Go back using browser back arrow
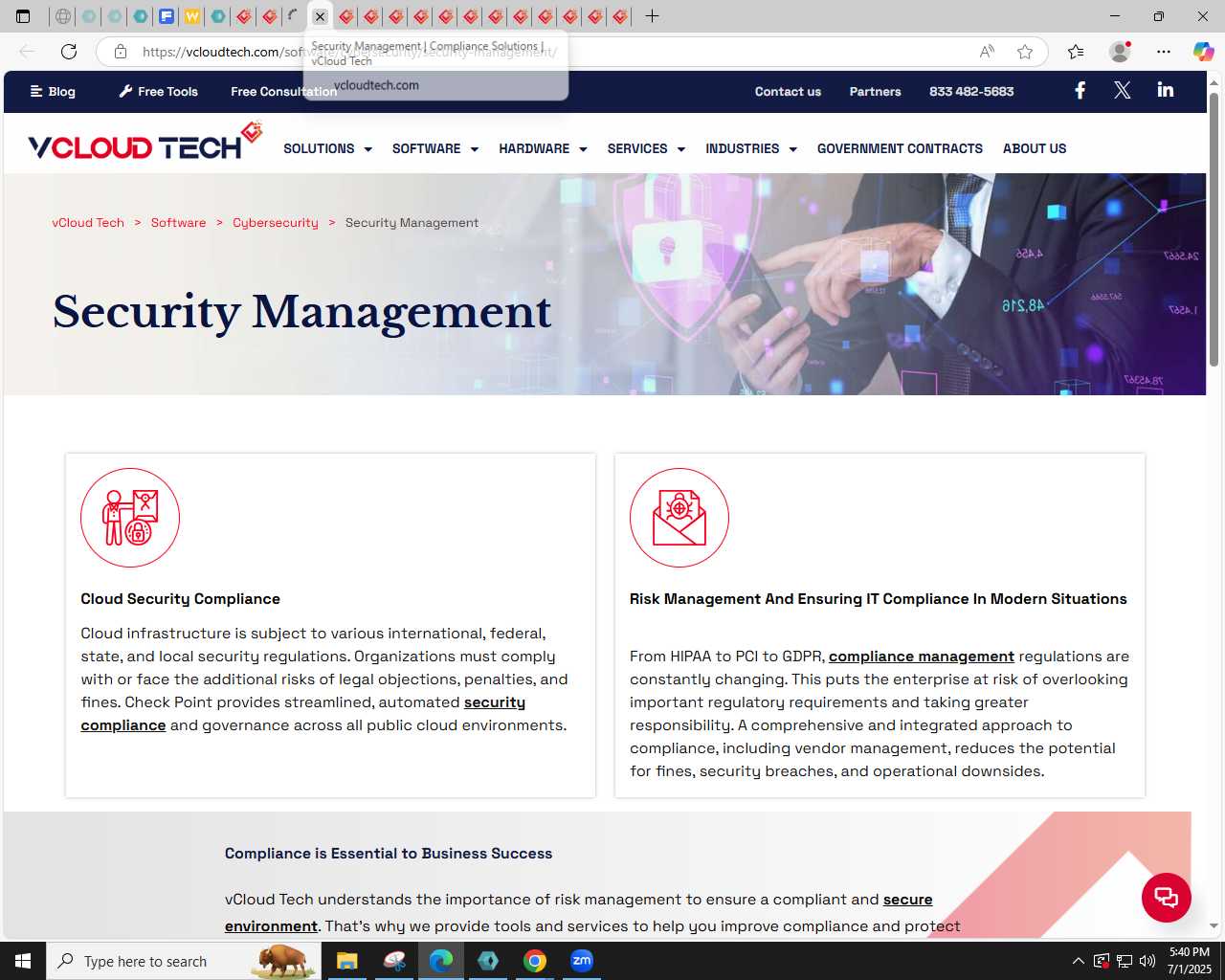This screenshot has width=1225, height=980. click(27, 52)
